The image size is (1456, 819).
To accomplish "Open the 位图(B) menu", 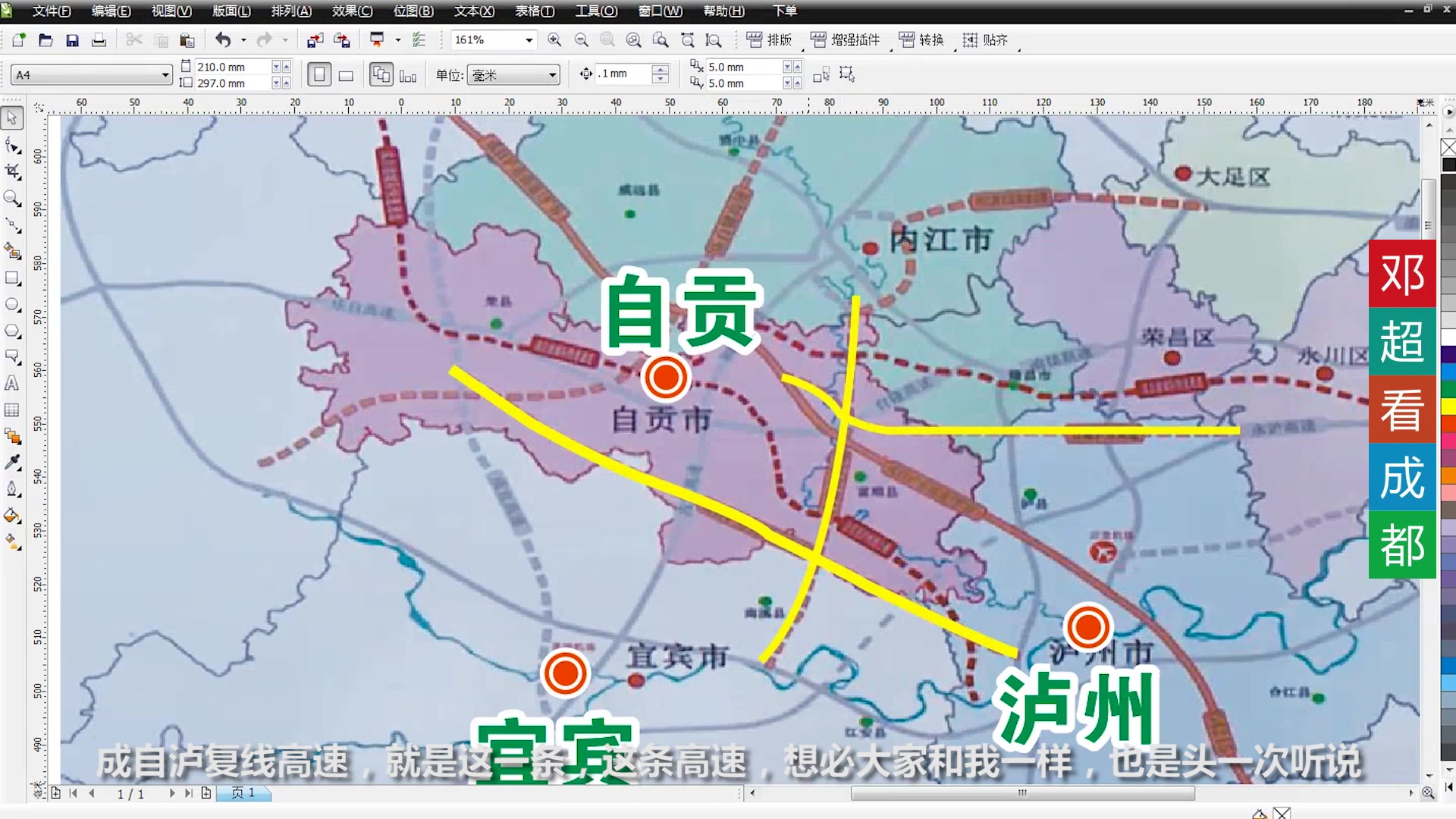I will tap(414, 11).
